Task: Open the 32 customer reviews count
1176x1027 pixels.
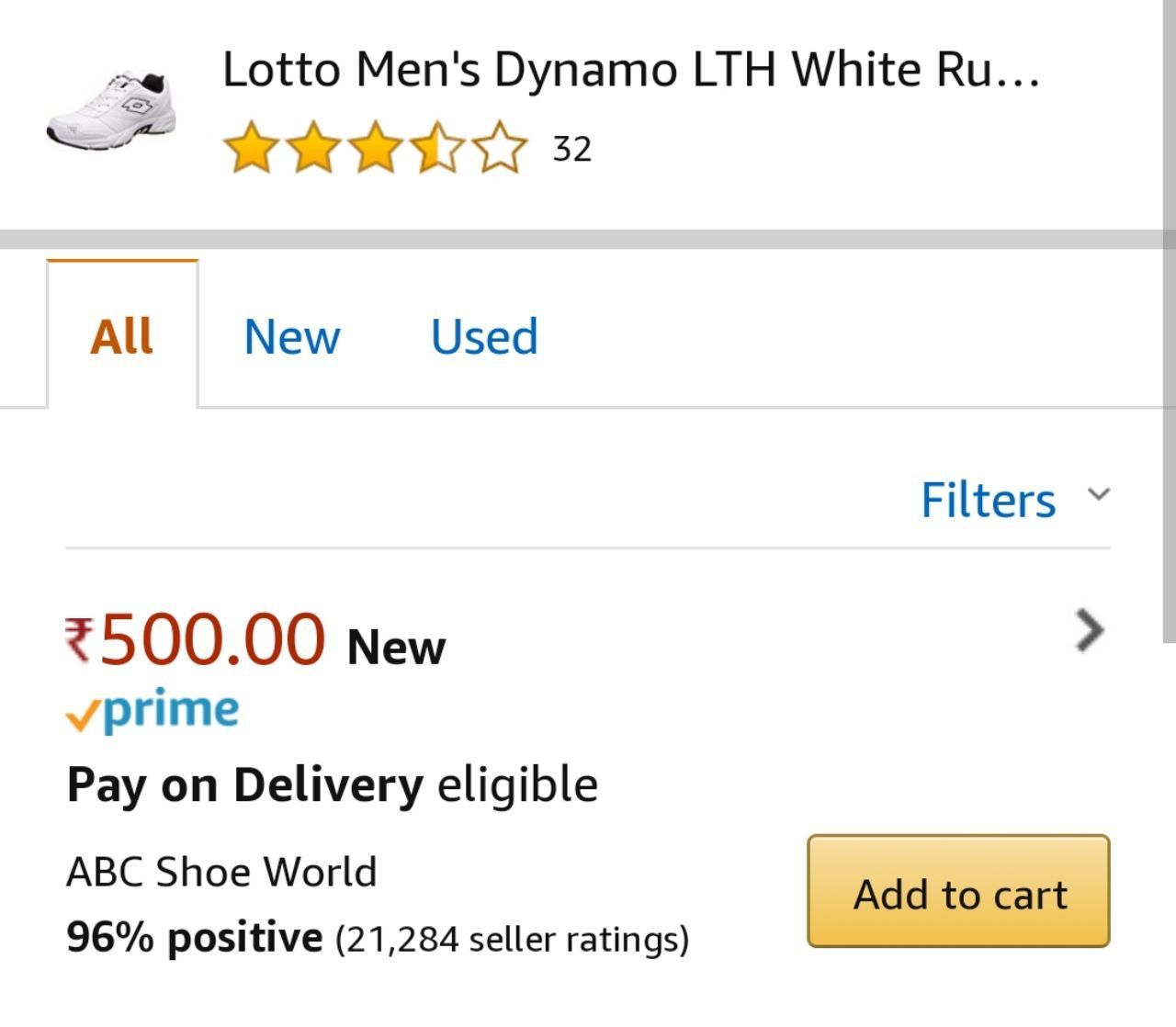Action: 571,149
